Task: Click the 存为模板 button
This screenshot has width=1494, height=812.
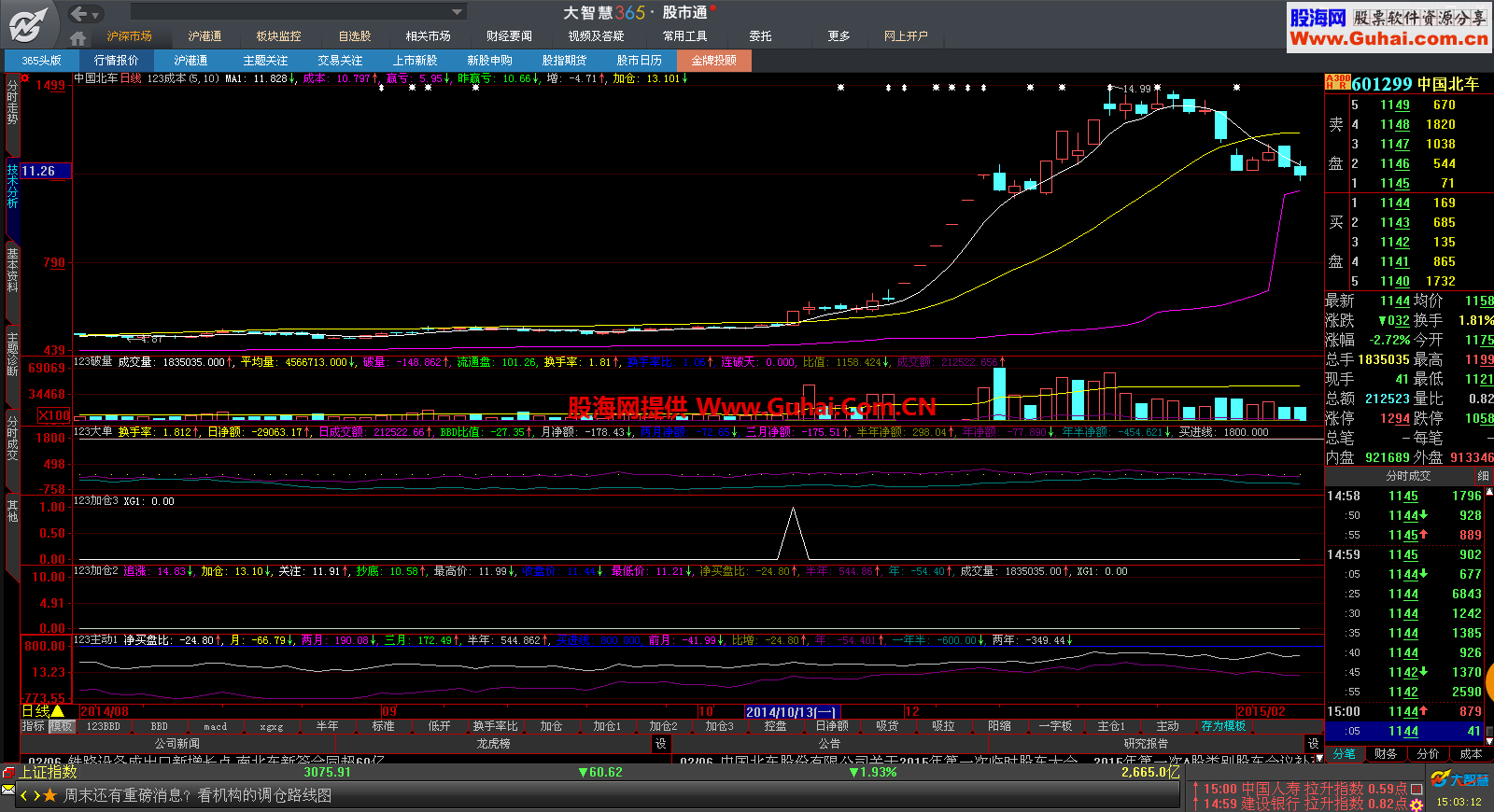Action: click(1223, 726)
